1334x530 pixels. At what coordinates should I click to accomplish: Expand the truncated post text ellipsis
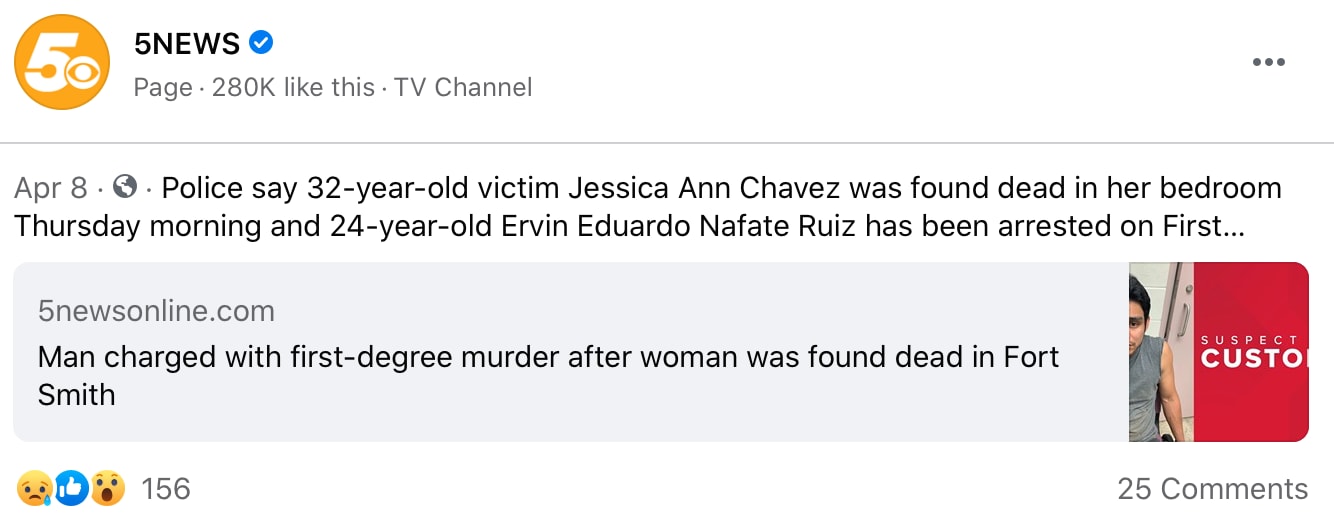point(1233,226)
